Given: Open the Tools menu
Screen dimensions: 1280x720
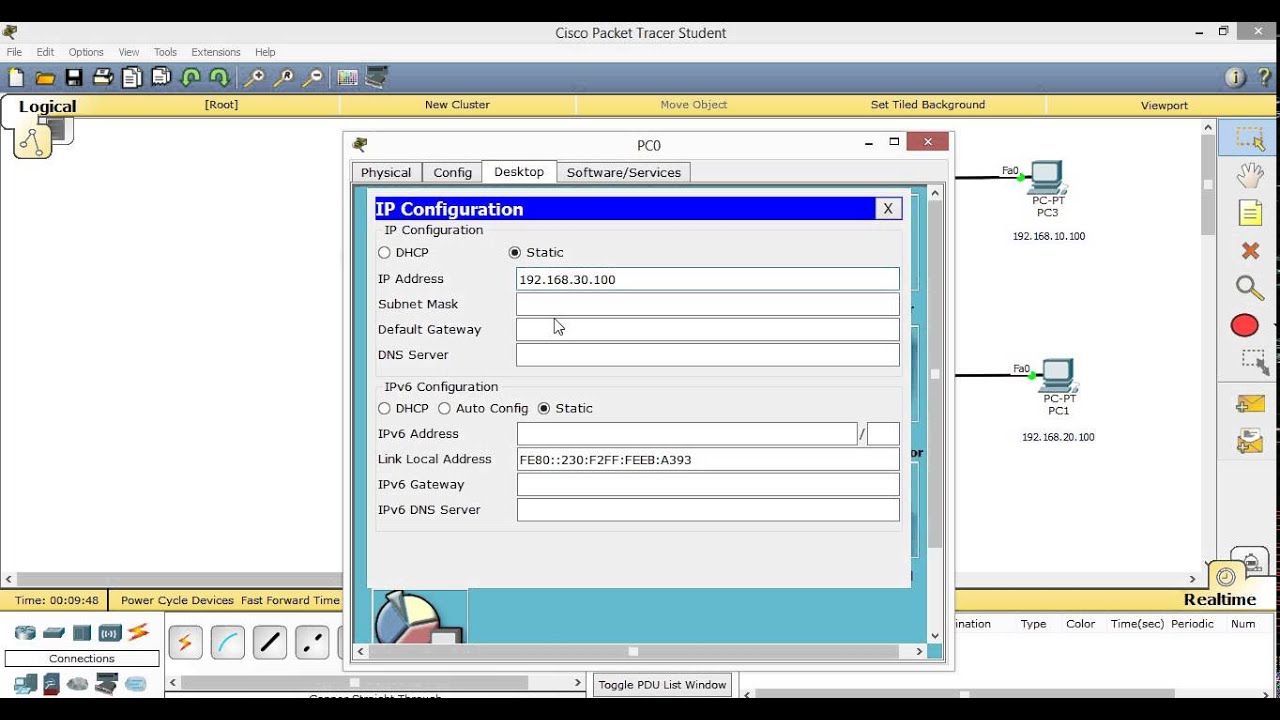Looking at the screenshot, I should (x=165, y=52).
